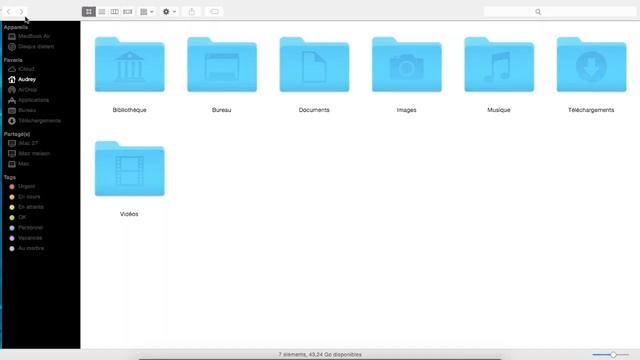
Task: Select the Bibliothèque folder icon
Action: pyautogui.click(x=129, y=64)
